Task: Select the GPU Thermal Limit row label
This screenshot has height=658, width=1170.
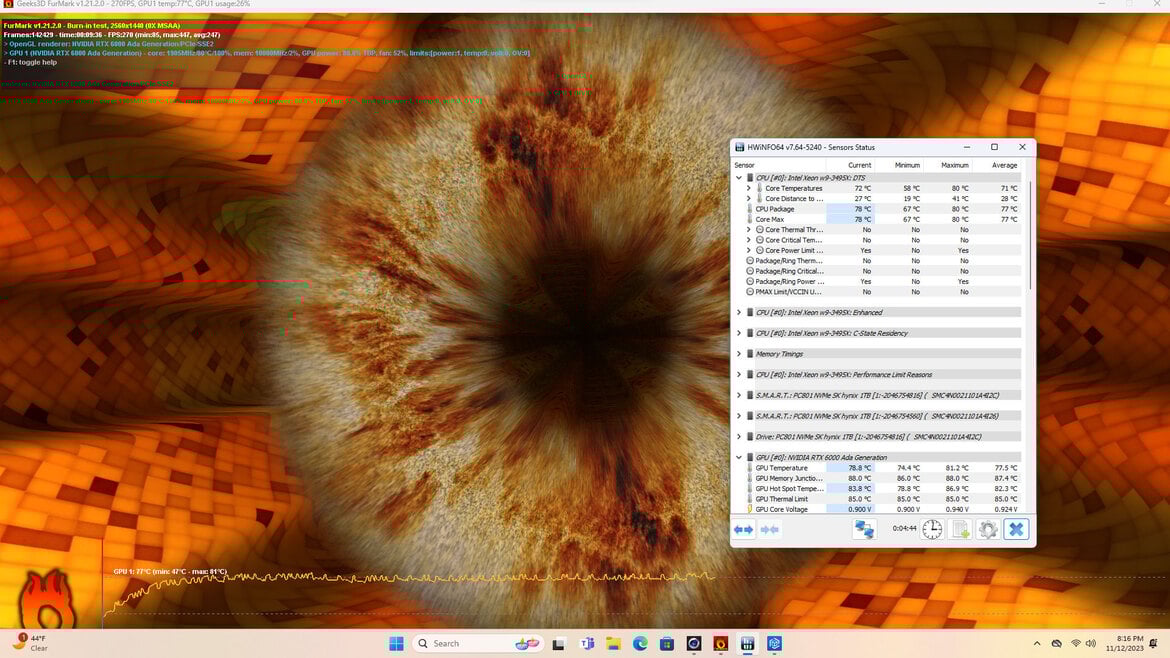Action: [781, 500]
